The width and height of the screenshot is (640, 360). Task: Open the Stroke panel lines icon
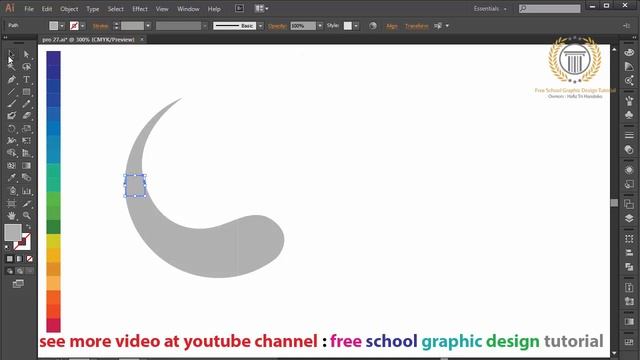629,135
